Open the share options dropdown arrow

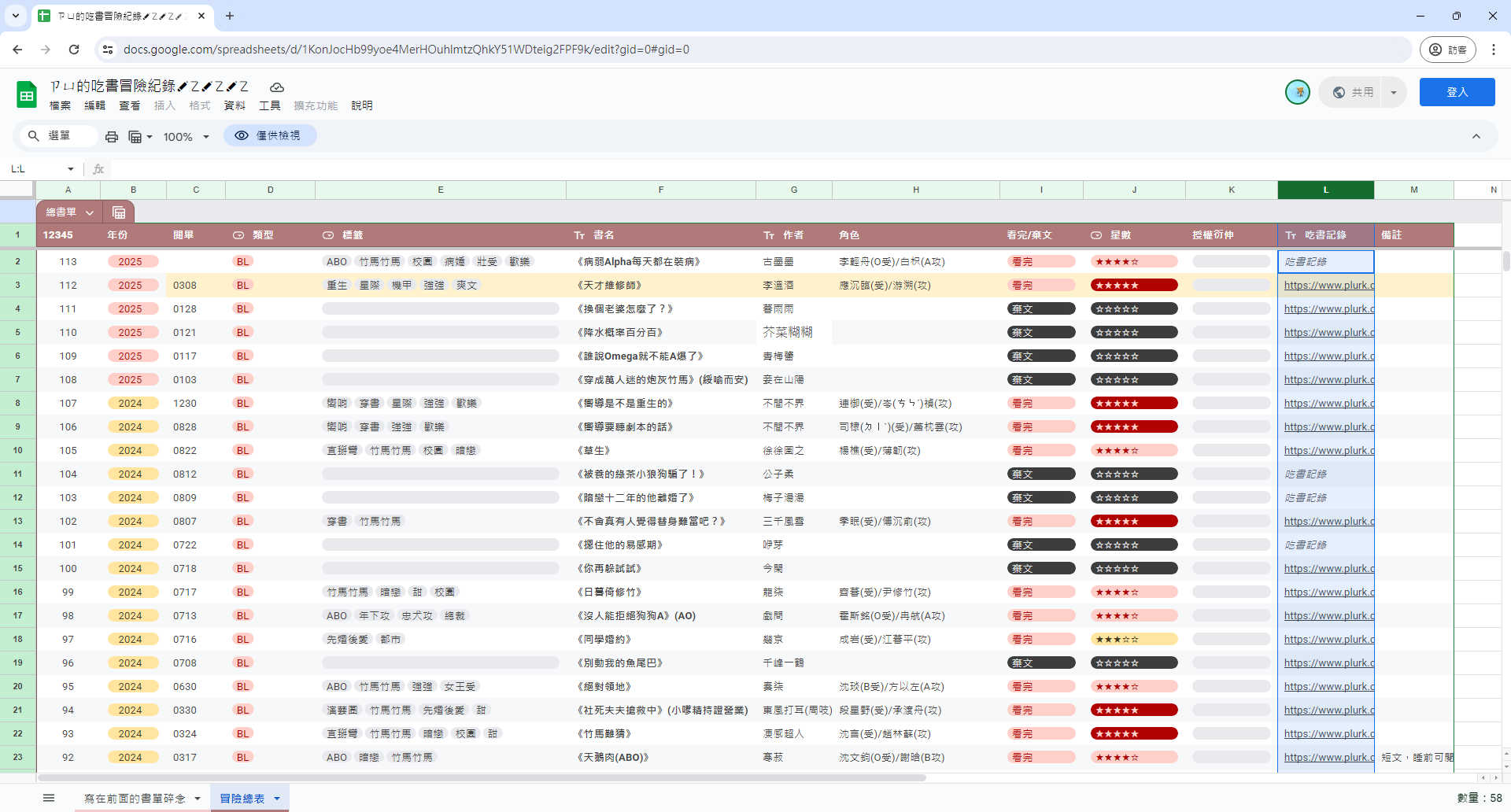click(x=1394, y=92)
